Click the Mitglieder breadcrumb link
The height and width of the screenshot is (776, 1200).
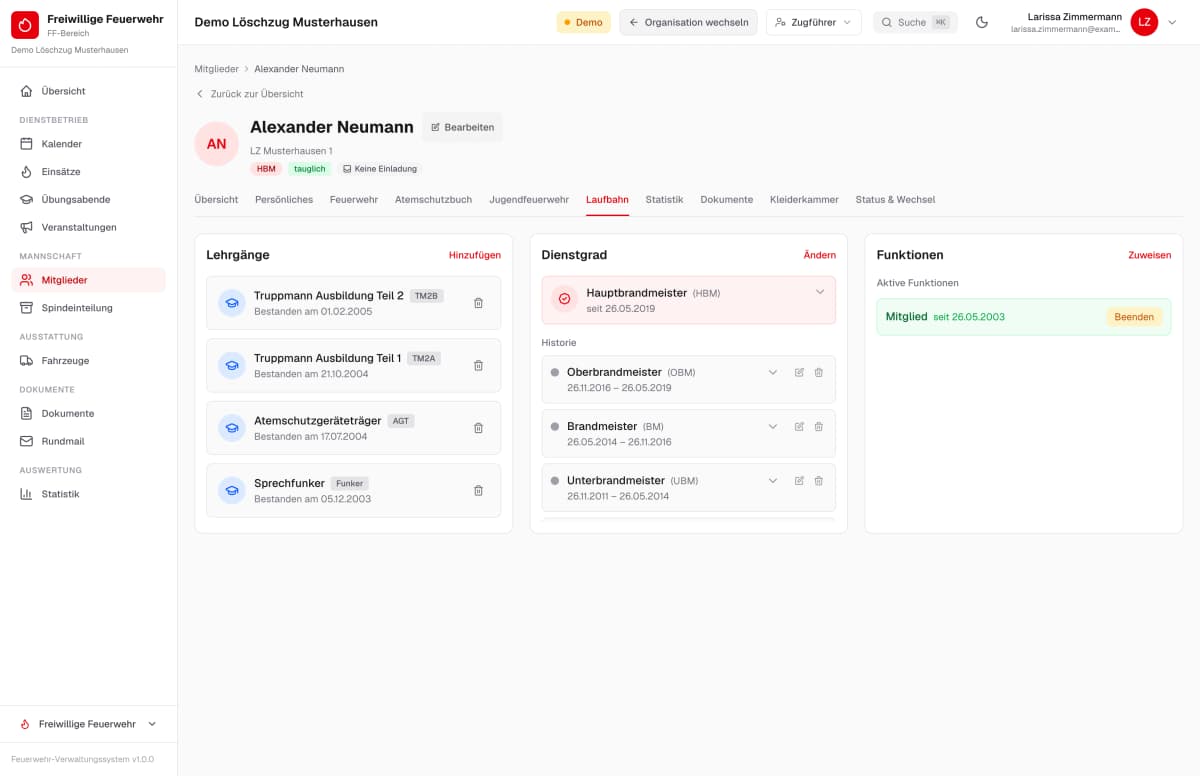(217, 69)
